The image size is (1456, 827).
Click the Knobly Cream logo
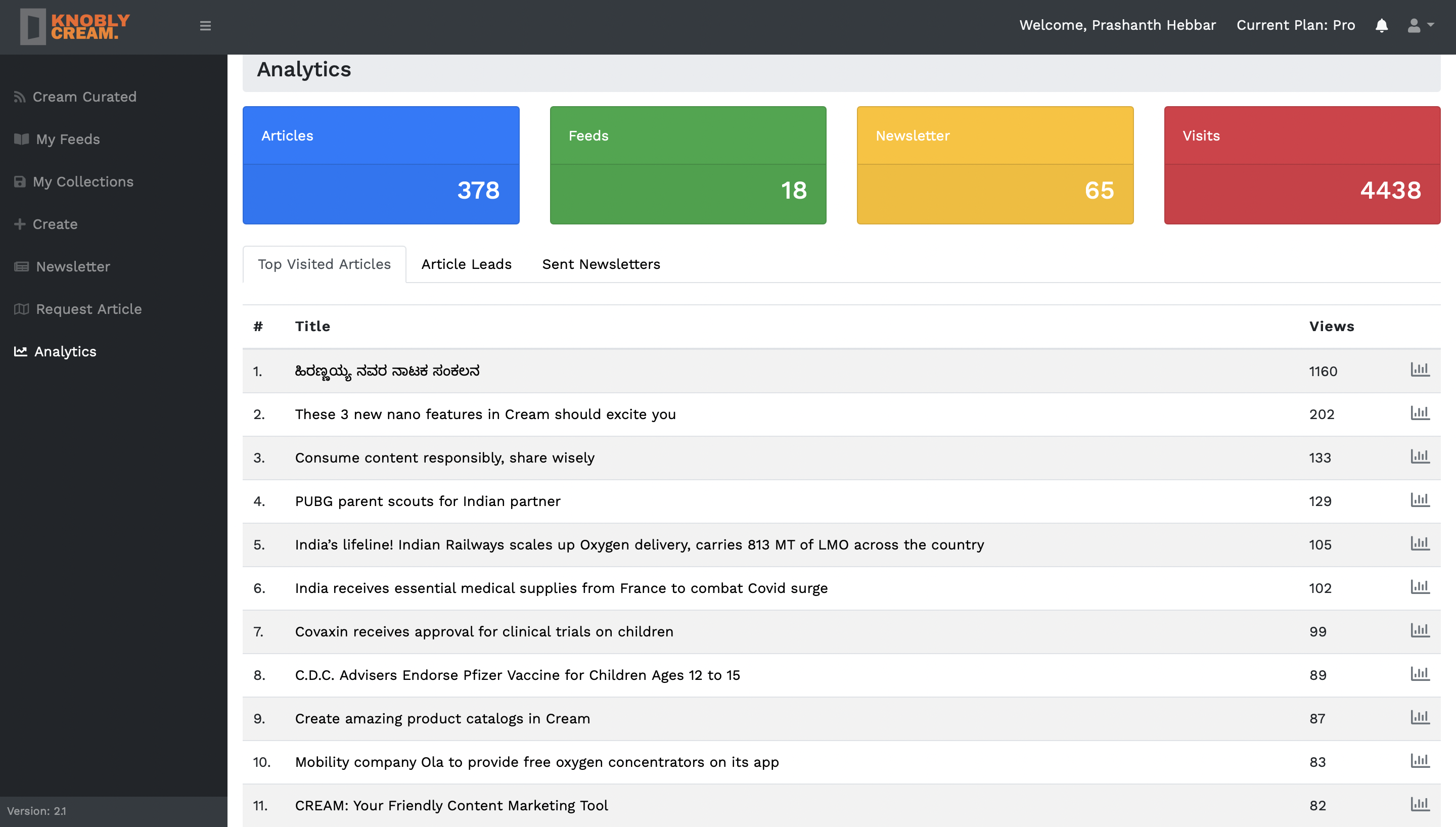point(75,26)
